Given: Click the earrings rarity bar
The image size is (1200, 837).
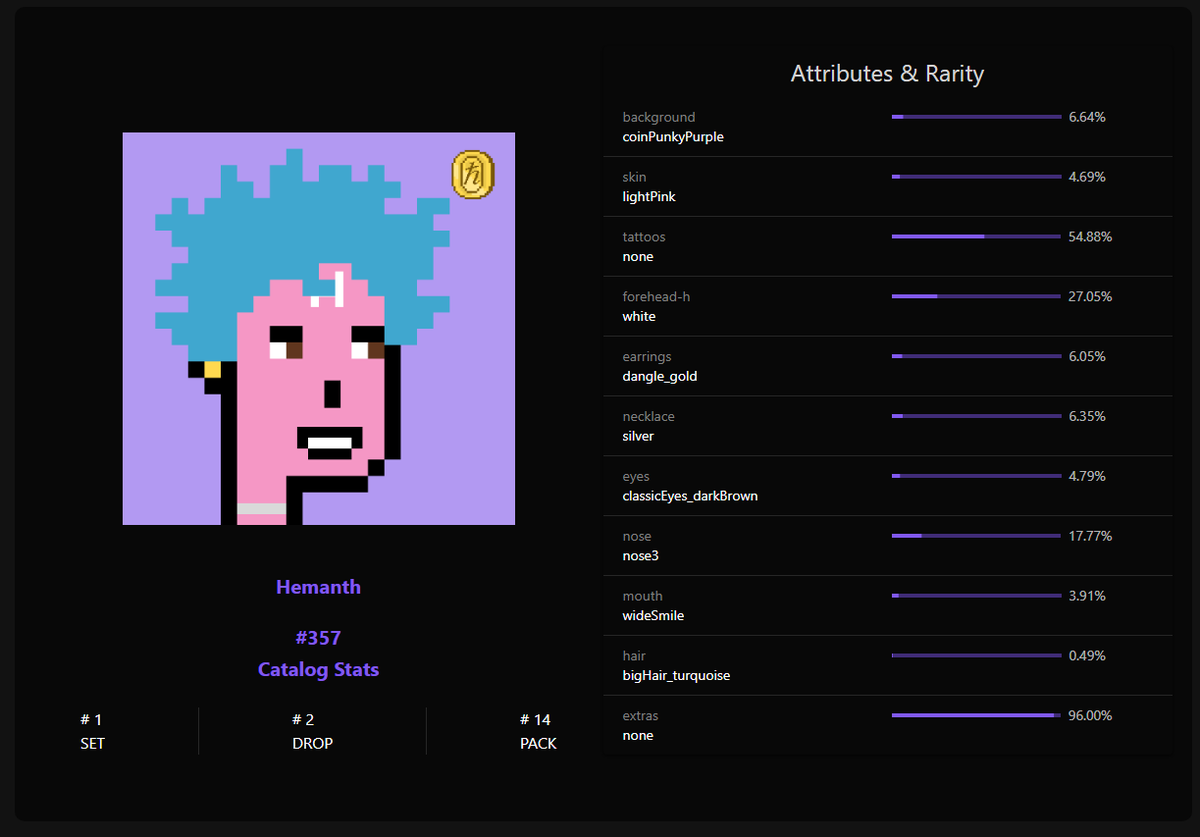Looking at the screenshot, I should (x=977, y=357).
